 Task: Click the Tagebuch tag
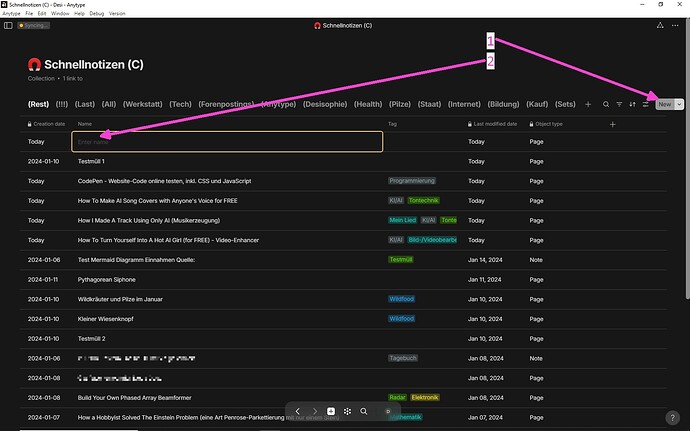click(403, 358)
